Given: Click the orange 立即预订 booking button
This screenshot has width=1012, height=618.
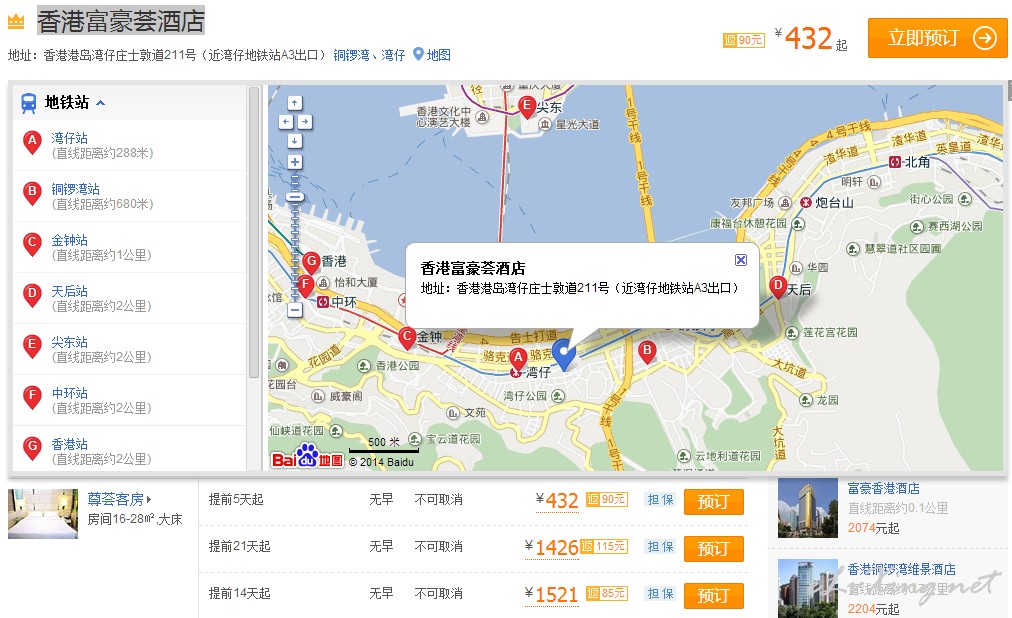Looking at the screenshot, I should coord(937,38).
